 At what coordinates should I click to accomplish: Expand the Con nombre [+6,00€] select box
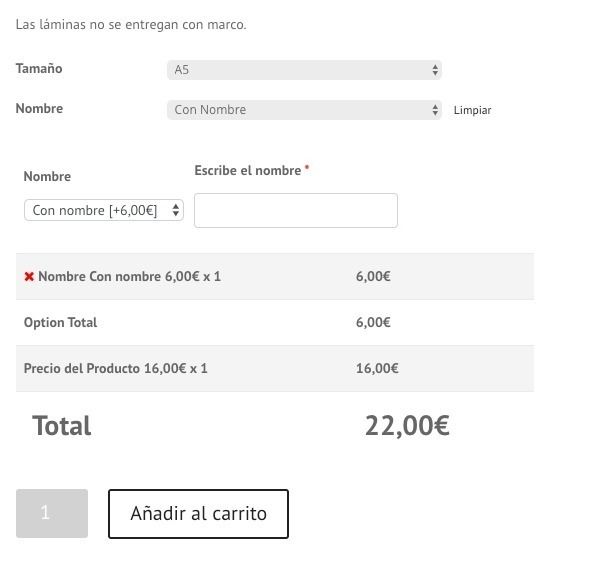click(x=104, y=210)
